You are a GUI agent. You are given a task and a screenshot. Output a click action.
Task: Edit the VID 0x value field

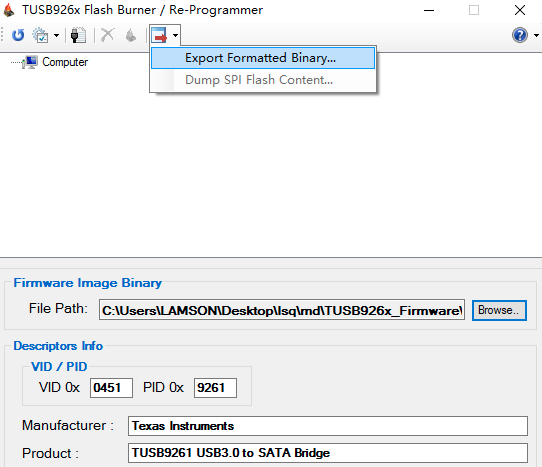point(111,388)
